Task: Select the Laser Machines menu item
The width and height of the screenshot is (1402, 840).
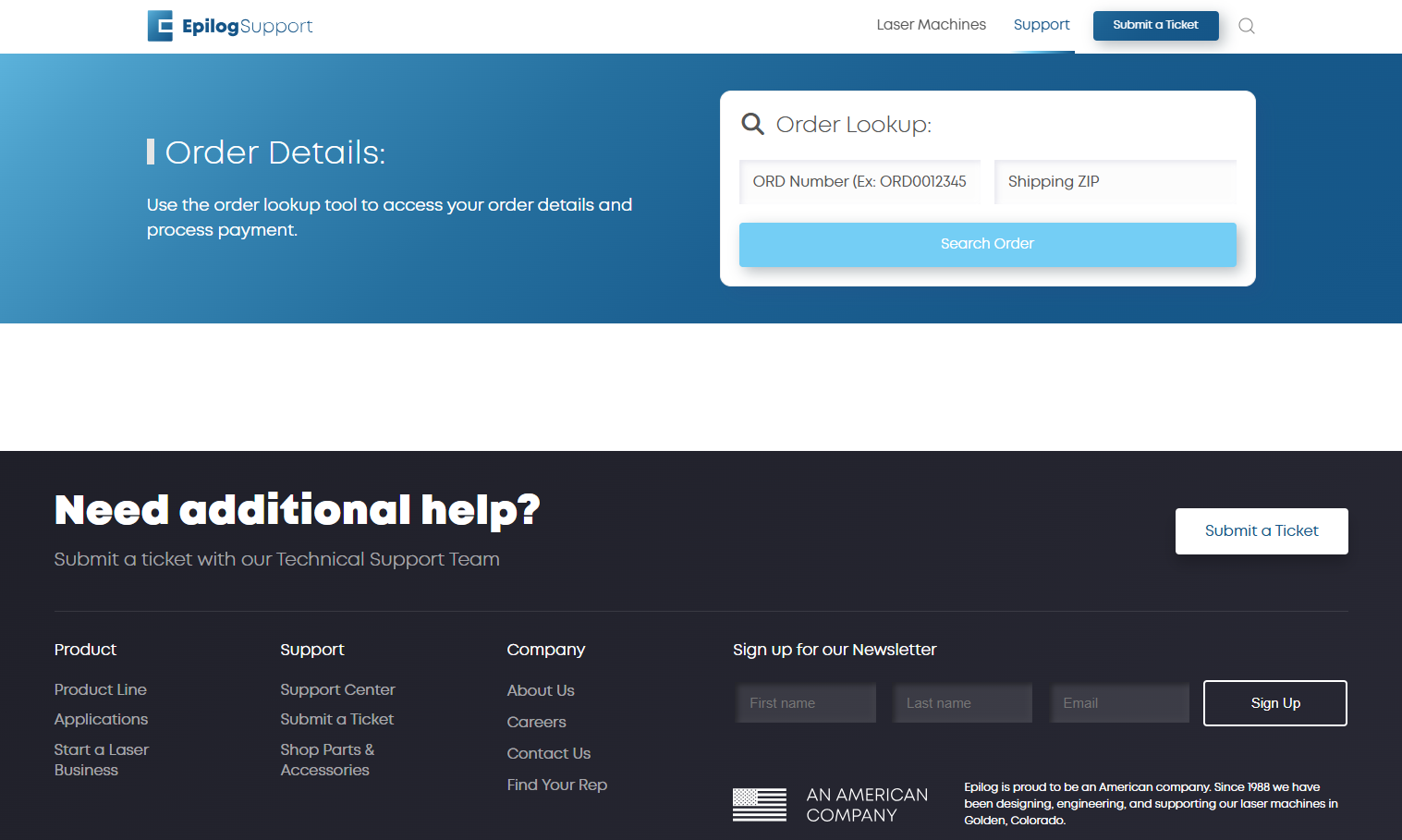Action: pyautogui.click(x=931, y=25)
